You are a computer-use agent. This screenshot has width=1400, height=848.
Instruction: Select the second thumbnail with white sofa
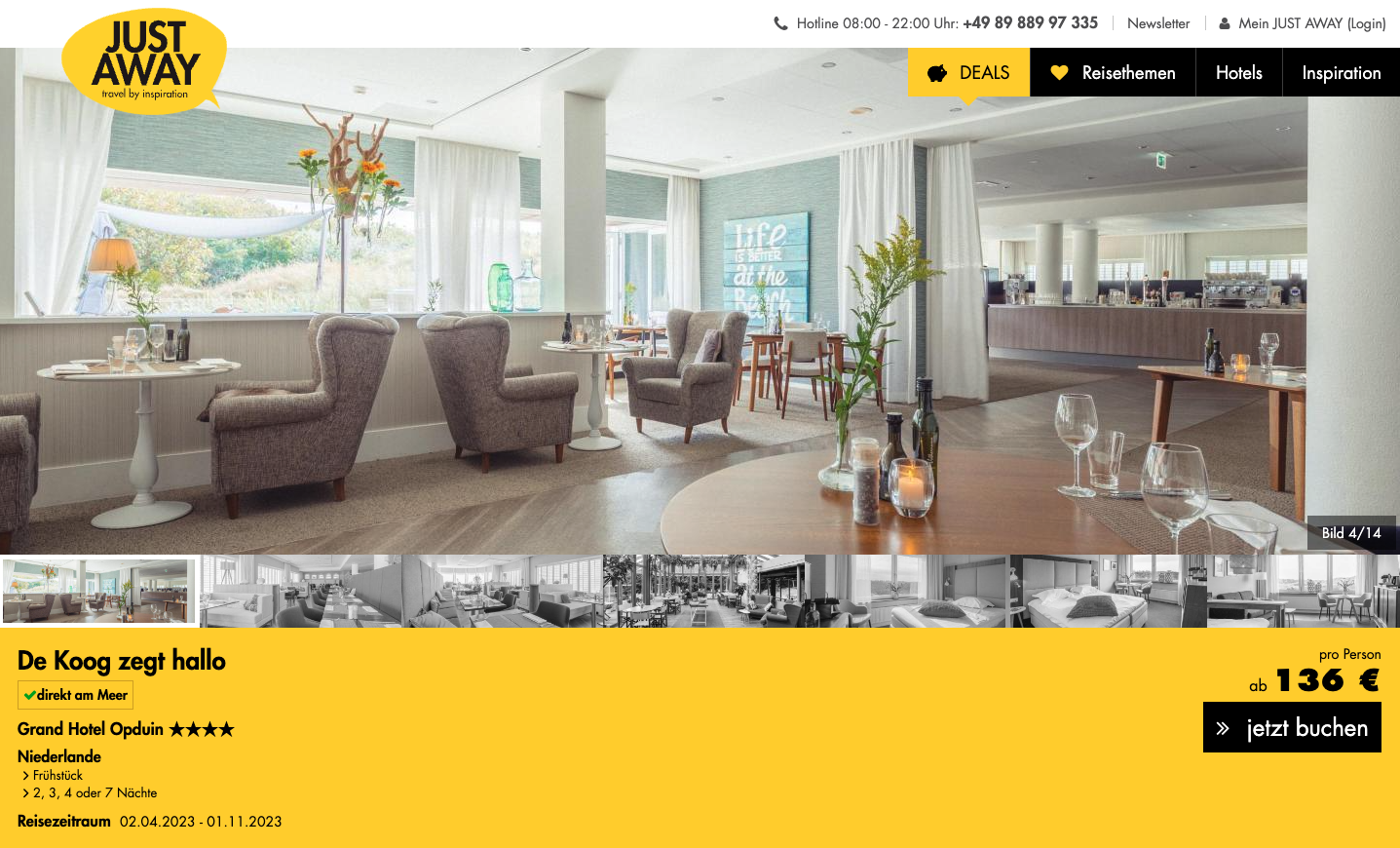point(301,591)
